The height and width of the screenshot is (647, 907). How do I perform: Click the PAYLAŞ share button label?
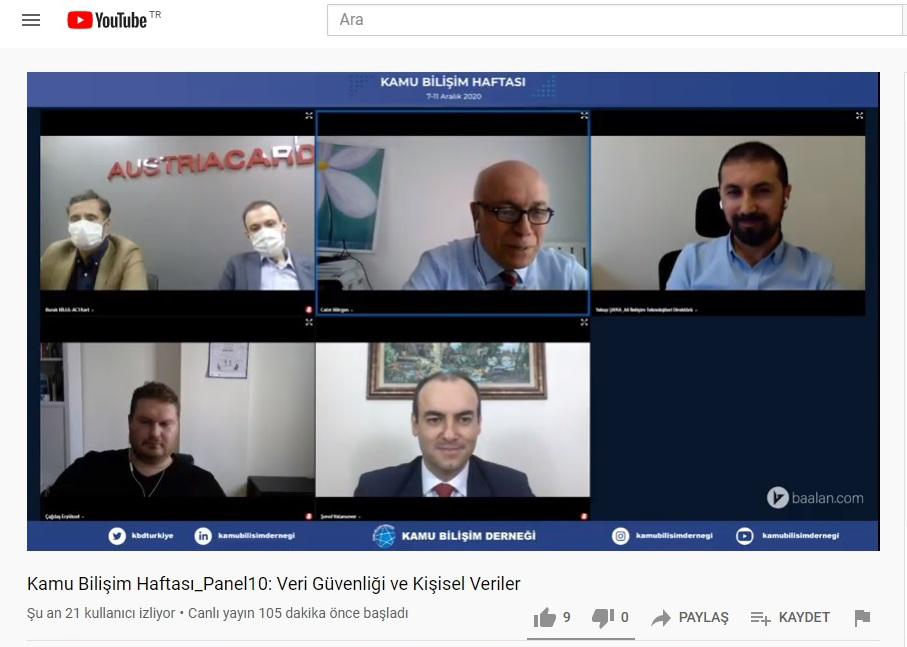coord(703,618)
